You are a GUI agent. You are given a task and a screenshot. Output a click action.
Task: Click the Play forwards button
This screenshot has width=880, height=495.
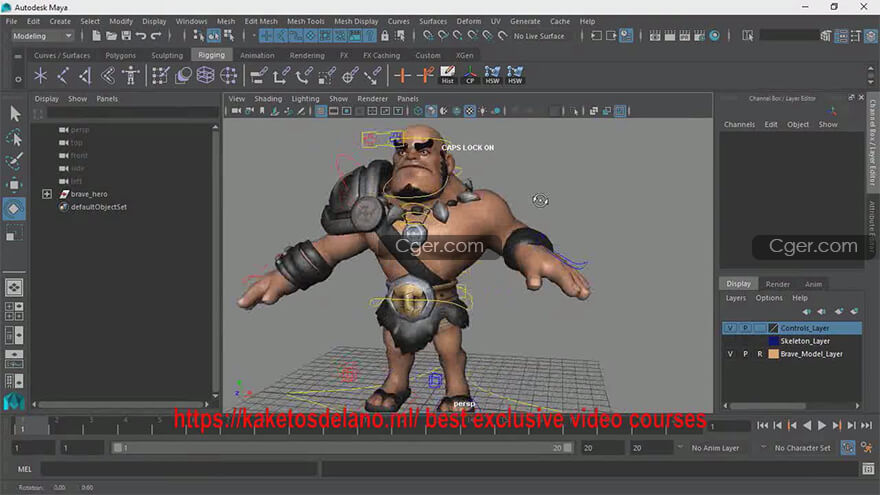pos(822,425)
